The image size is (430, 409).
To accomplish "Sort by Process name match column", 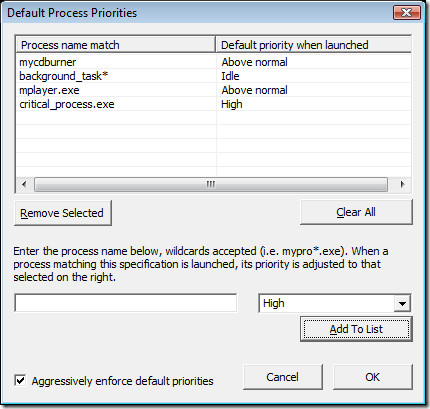I will 115,45.
